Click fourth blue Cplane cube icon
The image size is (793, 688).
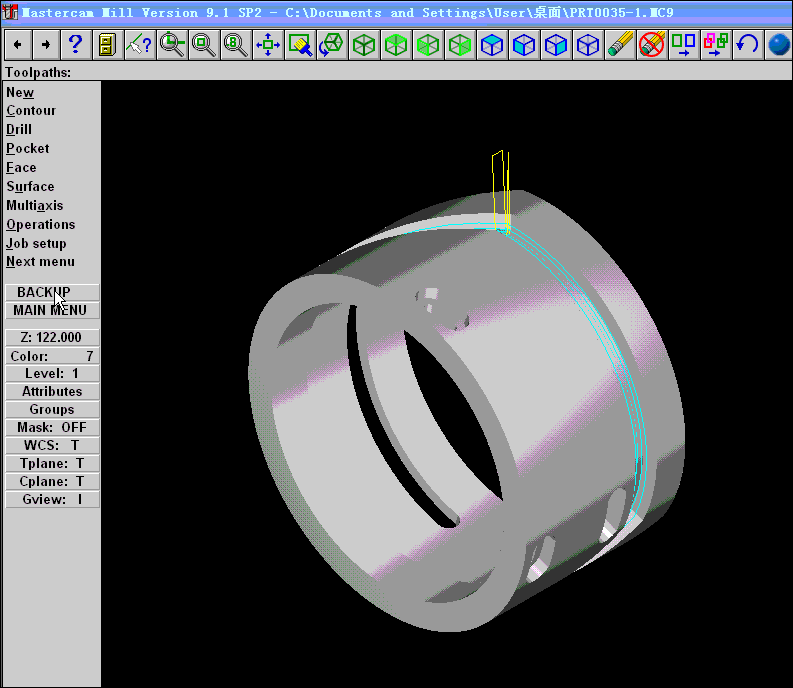(x=588, y=45)
